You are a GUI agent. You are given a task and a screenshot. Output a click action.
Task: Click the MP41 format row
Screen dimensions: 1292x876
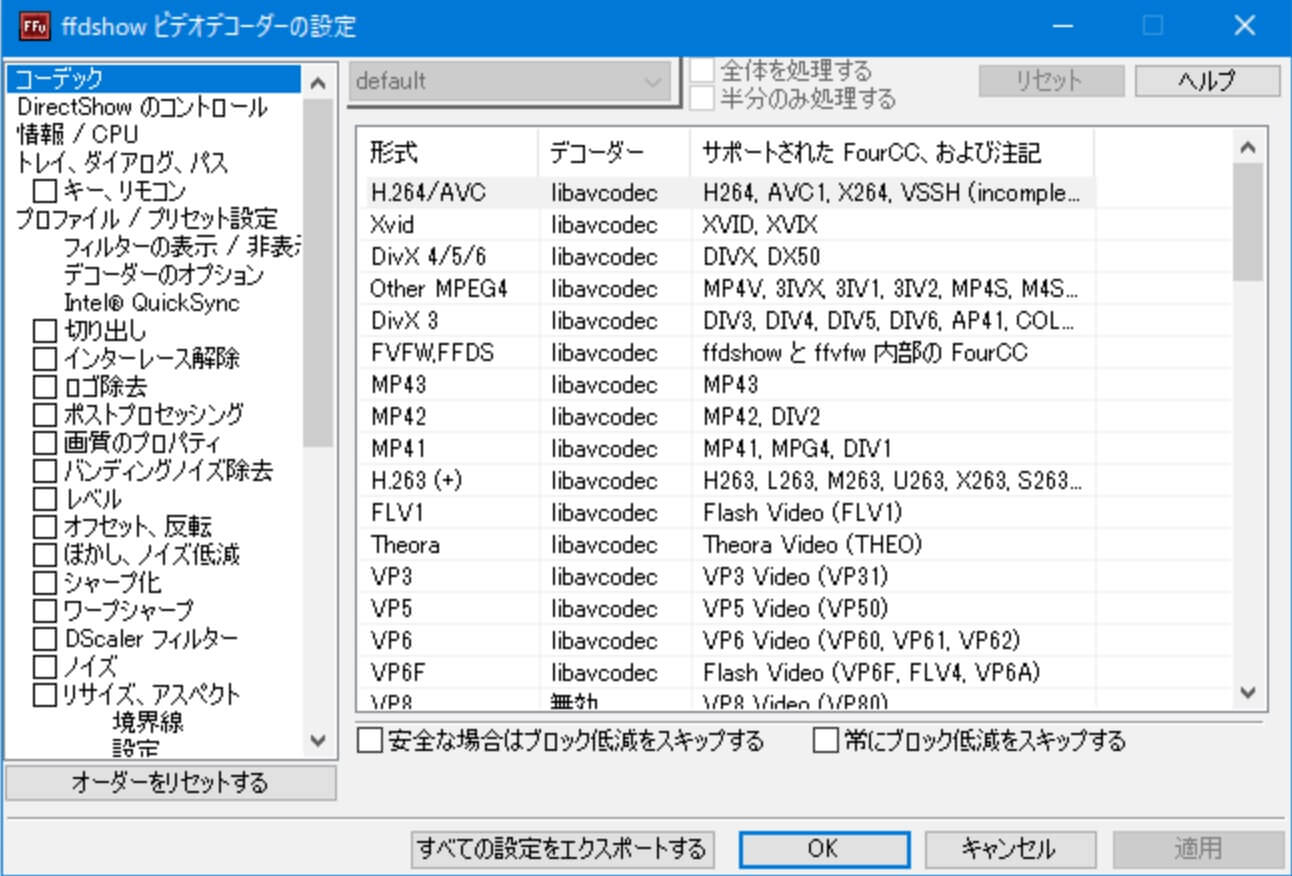point(726,449)
